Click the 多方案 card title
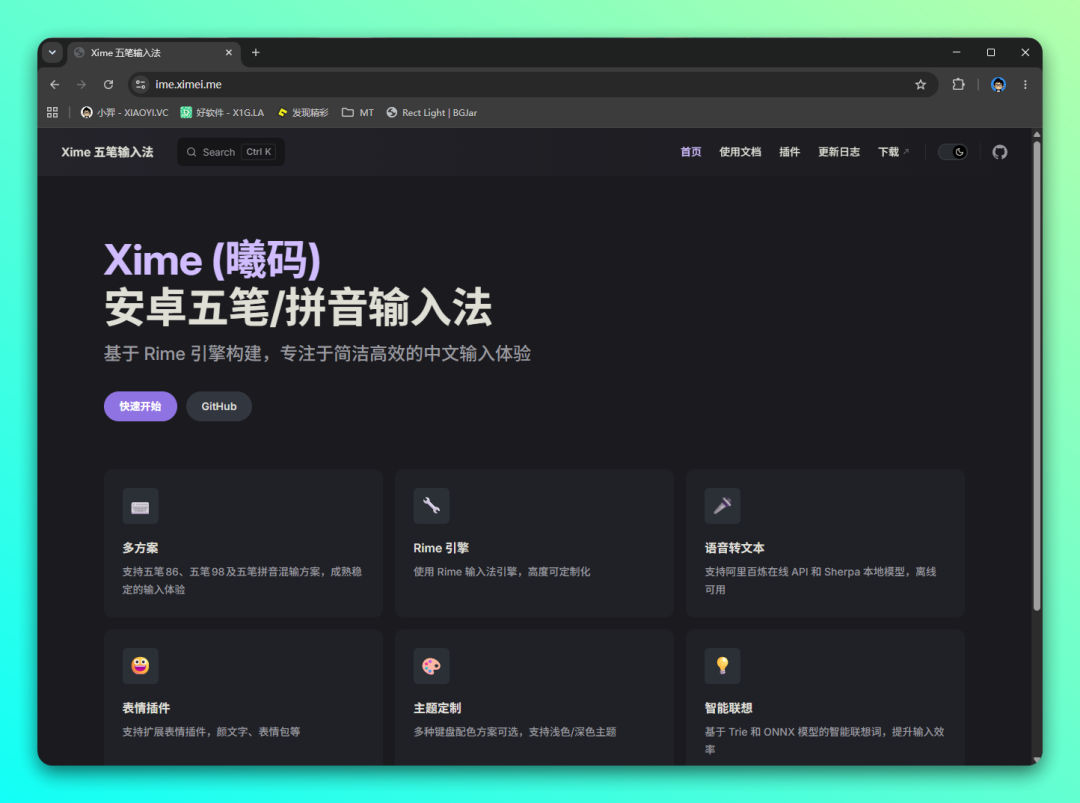Viewport: 1080px width, 803px height. point(141,548)
